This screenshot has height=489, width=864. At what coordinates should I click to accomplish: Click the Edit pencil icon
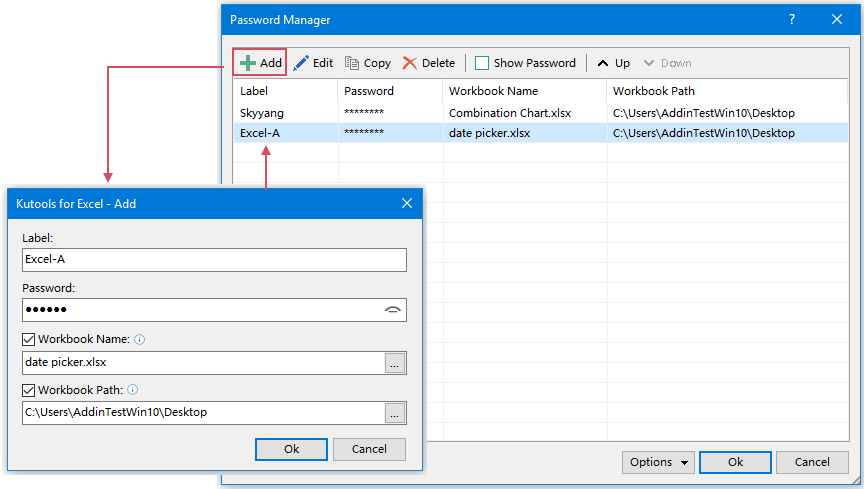point(301,63)
